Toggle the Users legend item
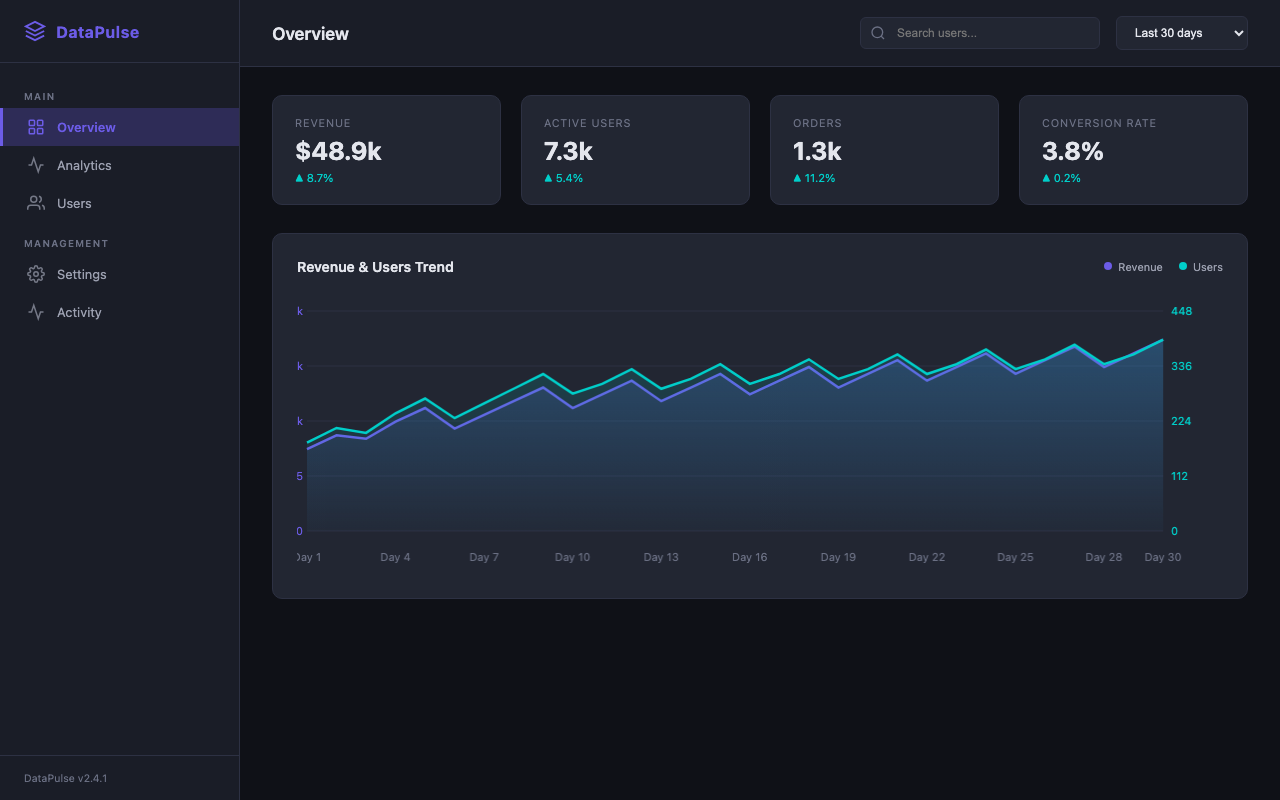The image size is (1280, 800). (x=1201, y=267)
